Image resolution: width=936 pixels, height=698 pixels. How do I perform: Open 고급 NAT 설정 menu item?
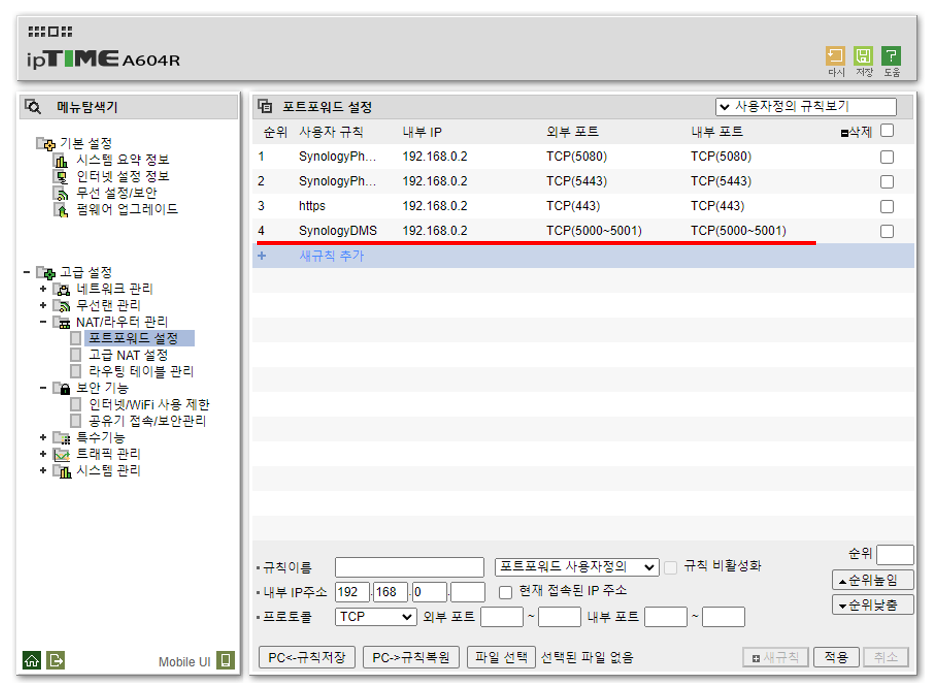click(128, 355)
